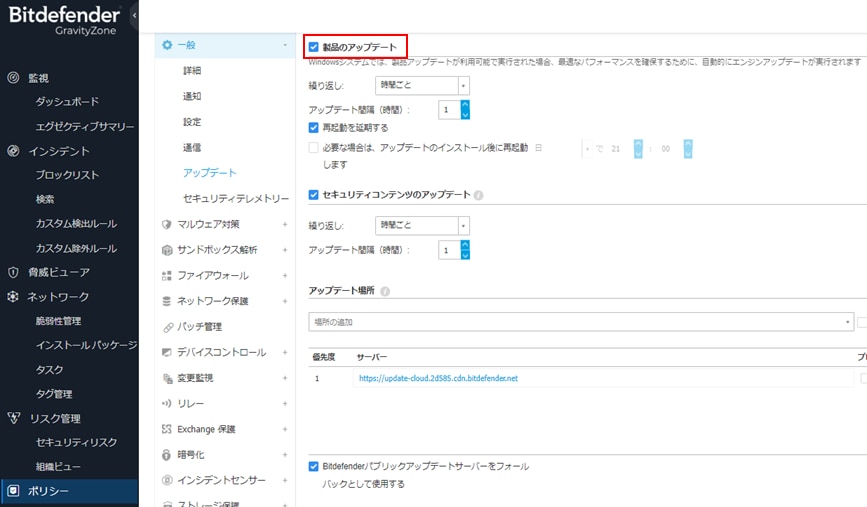The height and width of the screenshot is (507, 867).
Task: Click the 変更監視 icon
Action: click(x=168, y=378)
